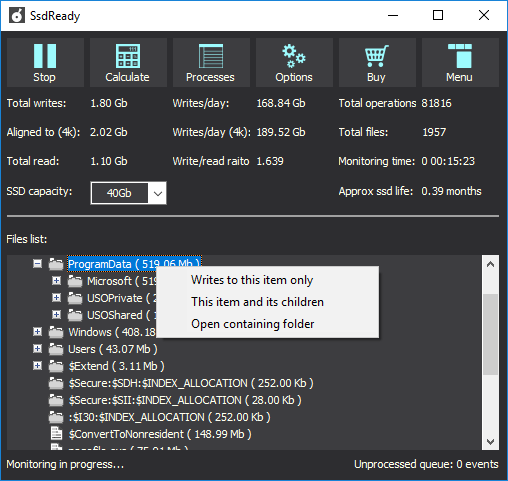Expand the USOShared tree node
Viewport: 508px width, 481px height.
pyautogui.click(x=56, y=315)
